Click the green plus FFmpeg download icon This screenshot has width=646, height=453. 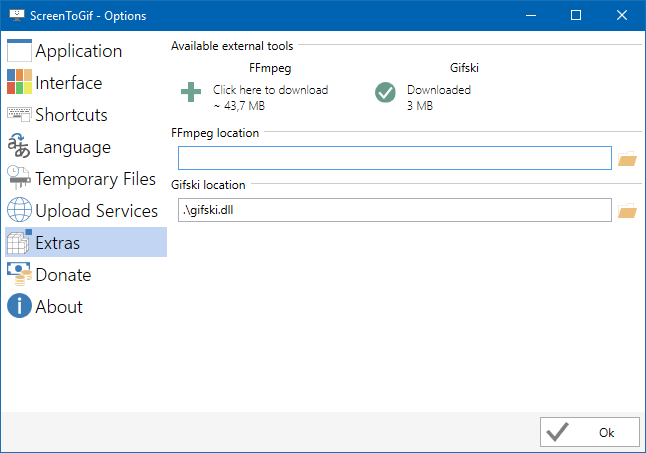191,92
